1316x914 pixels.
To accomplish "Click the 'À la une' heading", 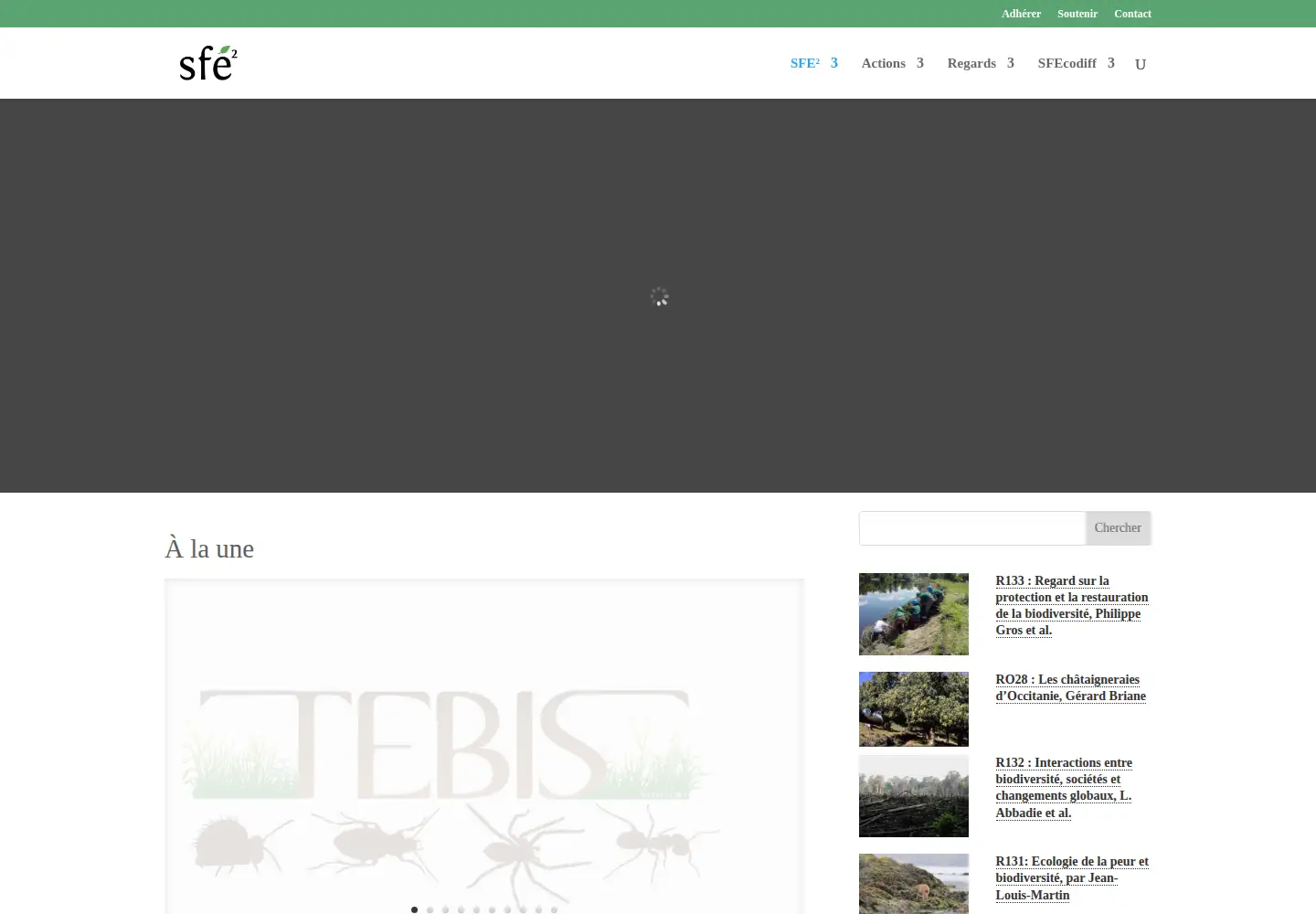I will click(209, 548).
